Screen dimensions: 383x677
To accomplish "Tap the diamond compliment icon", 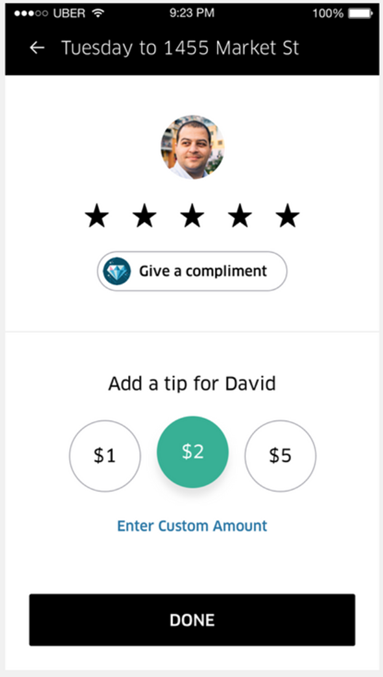I will (x=117, y=271).
